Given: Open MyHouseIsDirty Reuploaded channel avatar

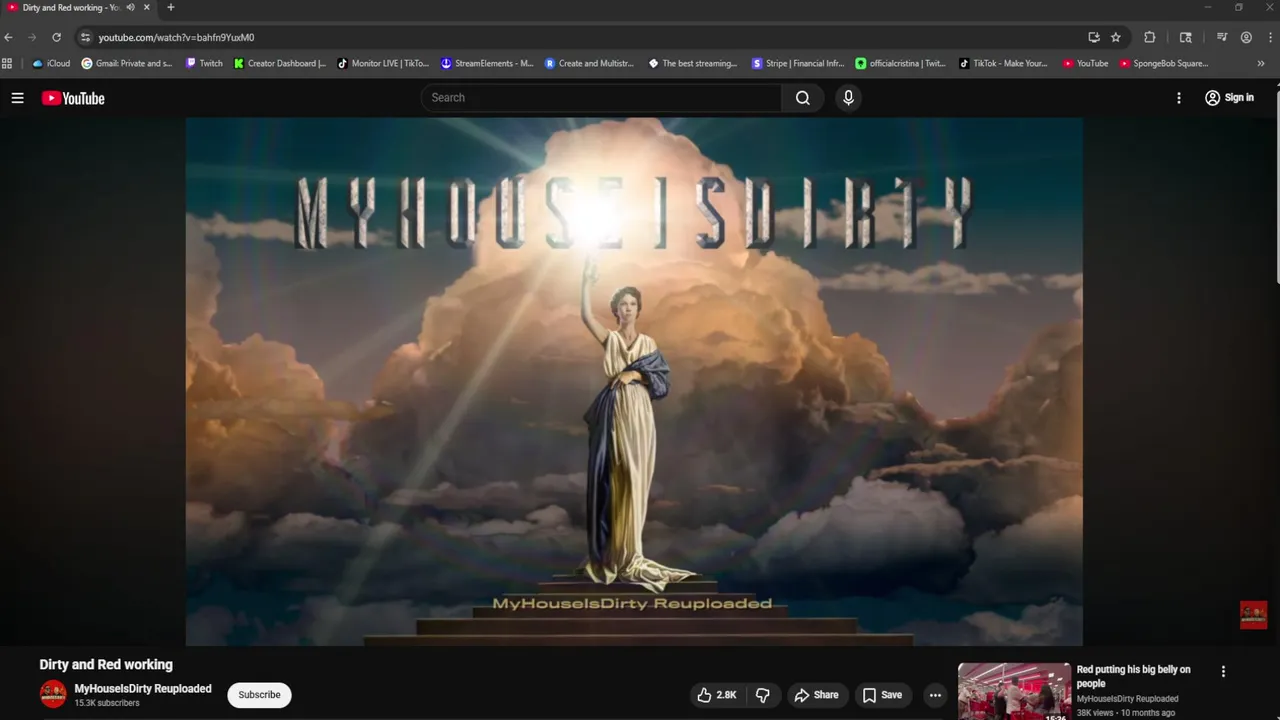Looking at the screenshot, I should (x=53, y=694).
